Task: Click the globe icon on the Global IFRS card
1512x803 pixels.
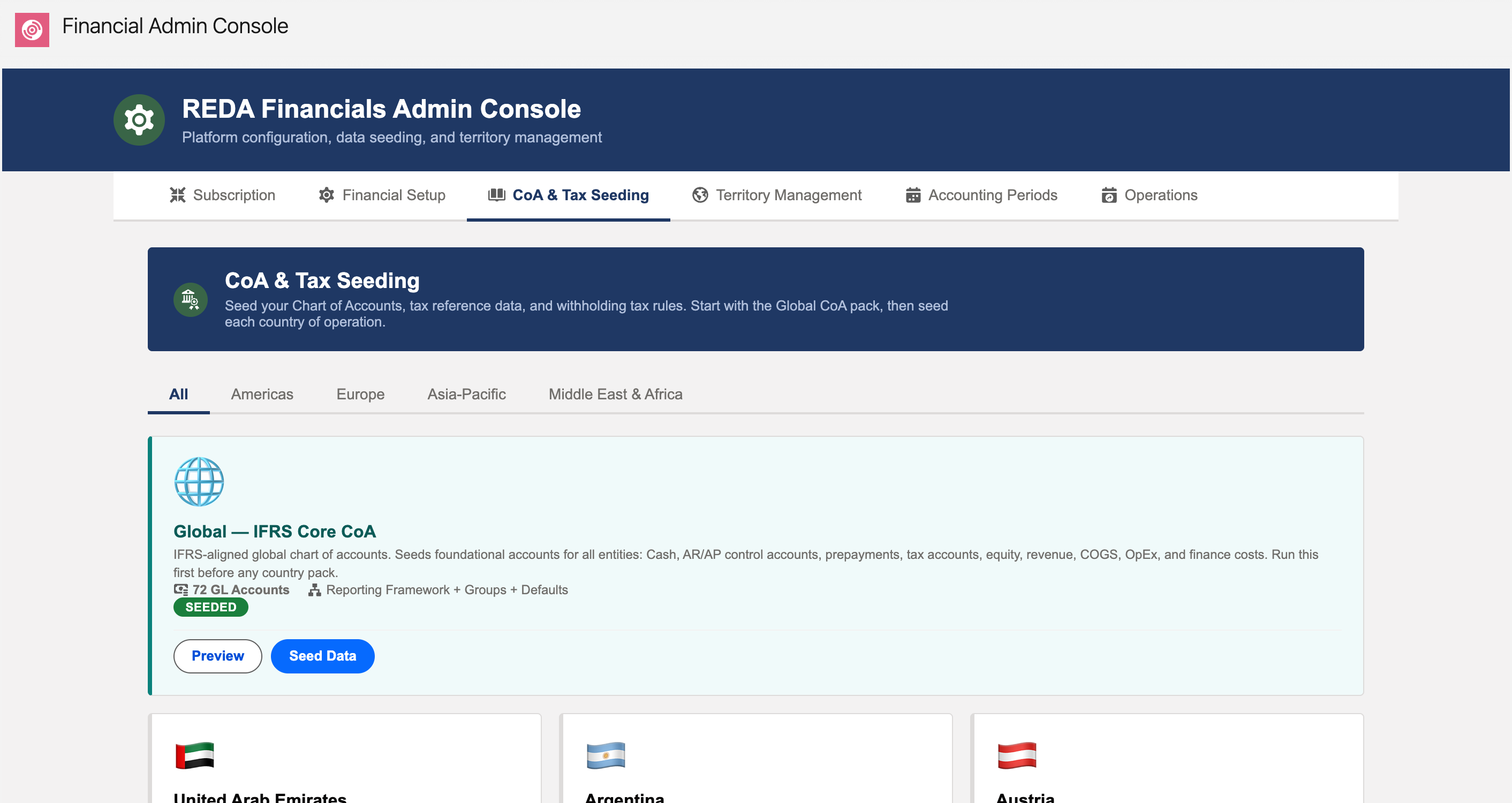Action: (x=199, y=482)
